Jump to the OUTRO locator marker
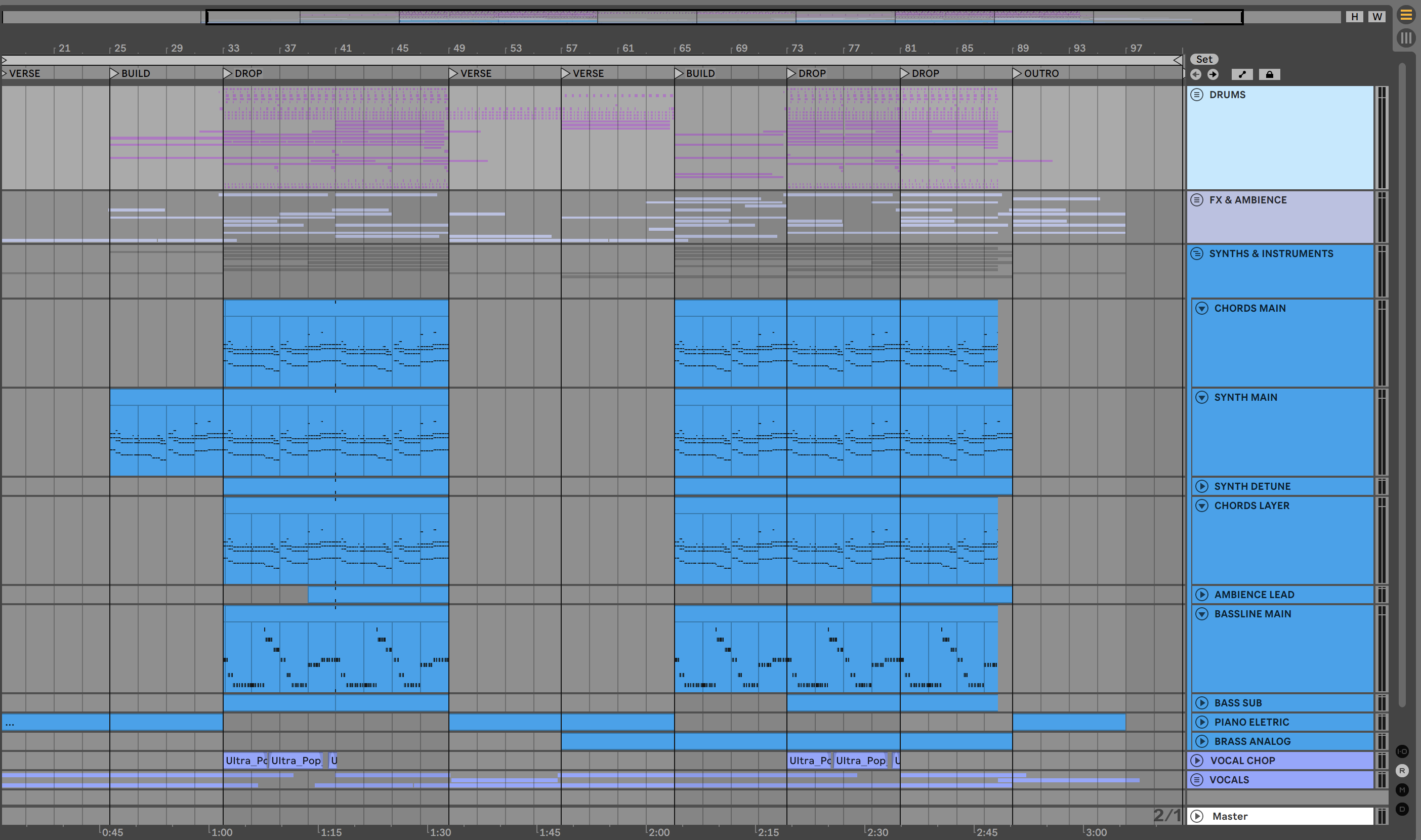The image size is (1421, 840). 1017,73
